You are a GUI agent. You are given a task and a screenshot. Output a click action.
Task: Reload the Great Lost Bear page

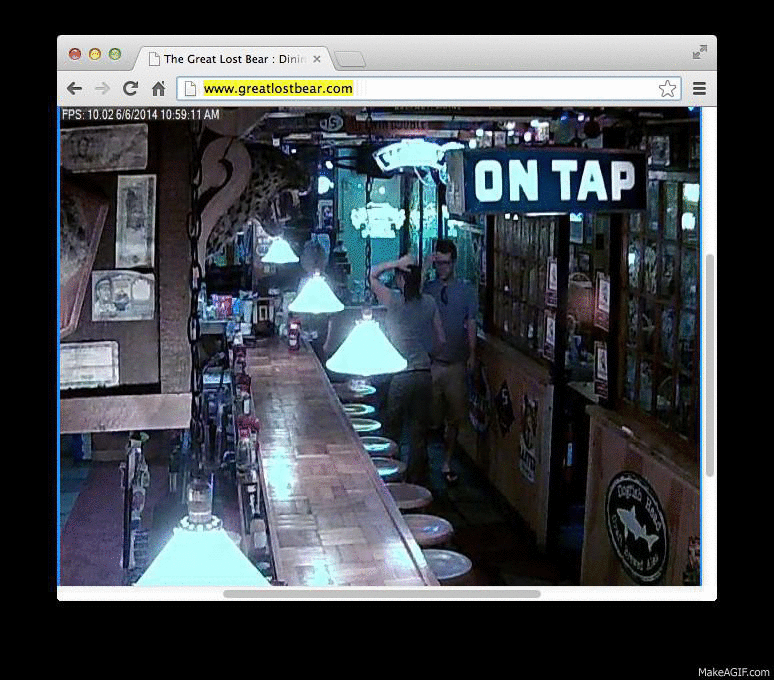[x=130, y=89]
